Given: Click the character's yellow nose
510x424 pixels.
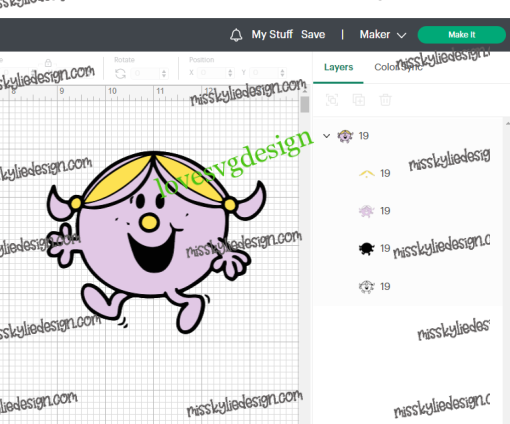Looking at the screenshot, I should pyautogui.click(x=149, y=222).
